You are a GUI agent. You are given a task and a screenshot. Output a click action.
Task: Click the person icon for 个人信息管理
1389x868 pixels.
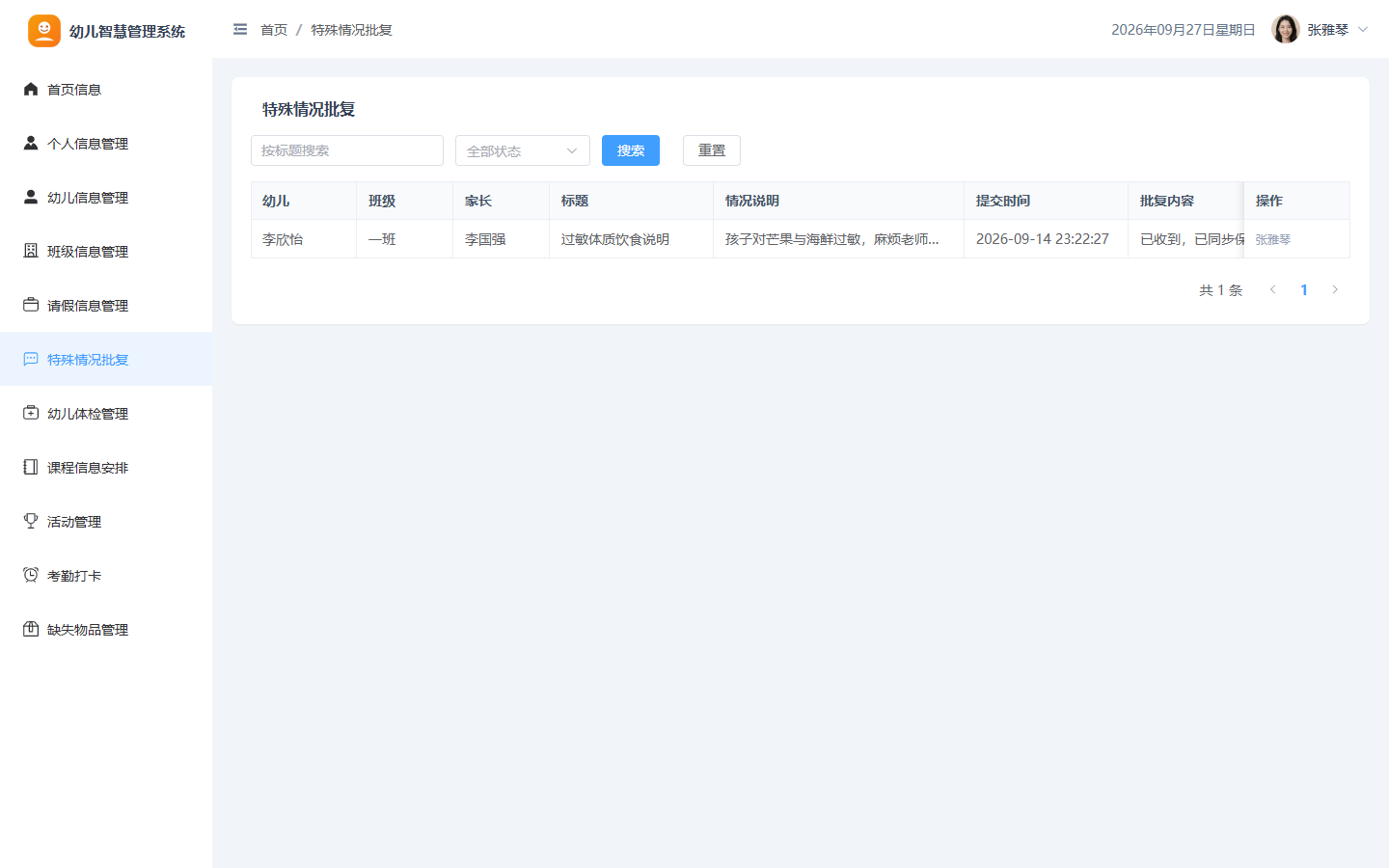point(31,143)
